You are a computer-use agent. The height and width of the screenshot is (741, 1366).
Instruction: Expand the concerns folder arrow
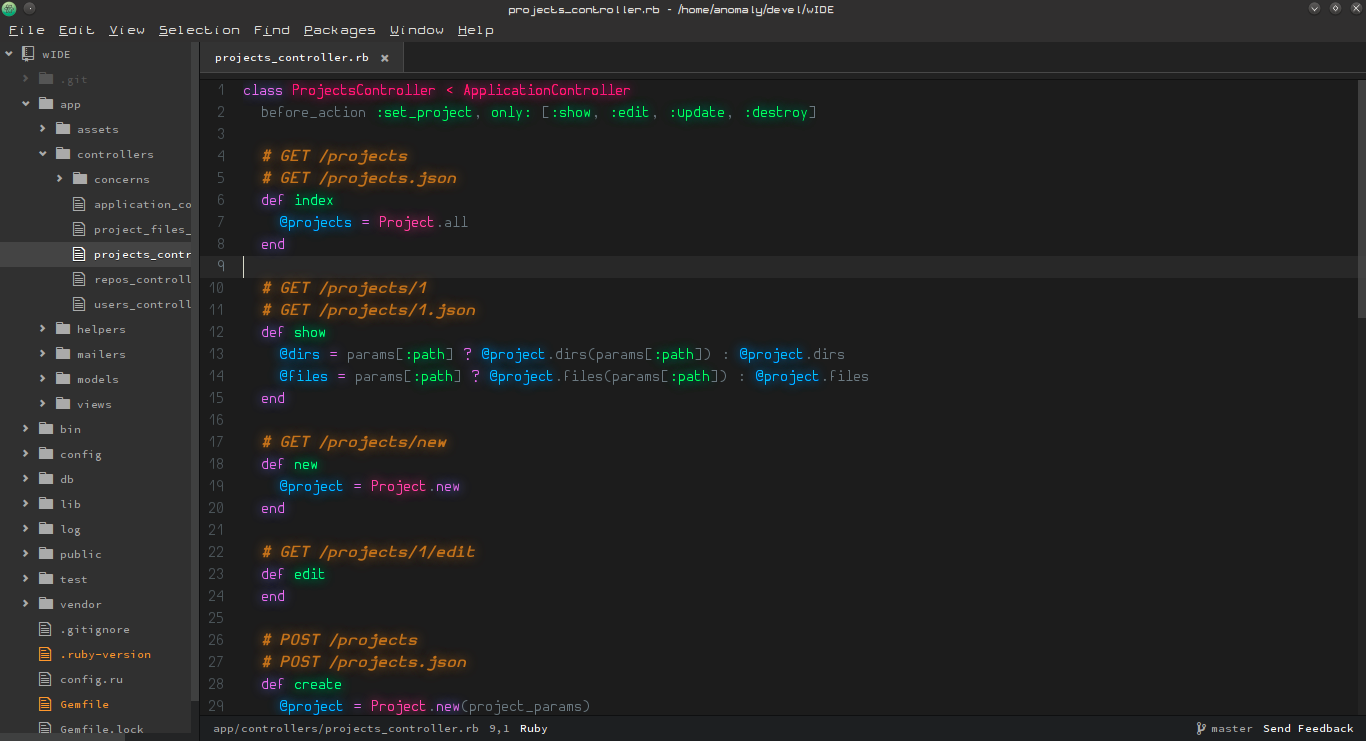60,179
